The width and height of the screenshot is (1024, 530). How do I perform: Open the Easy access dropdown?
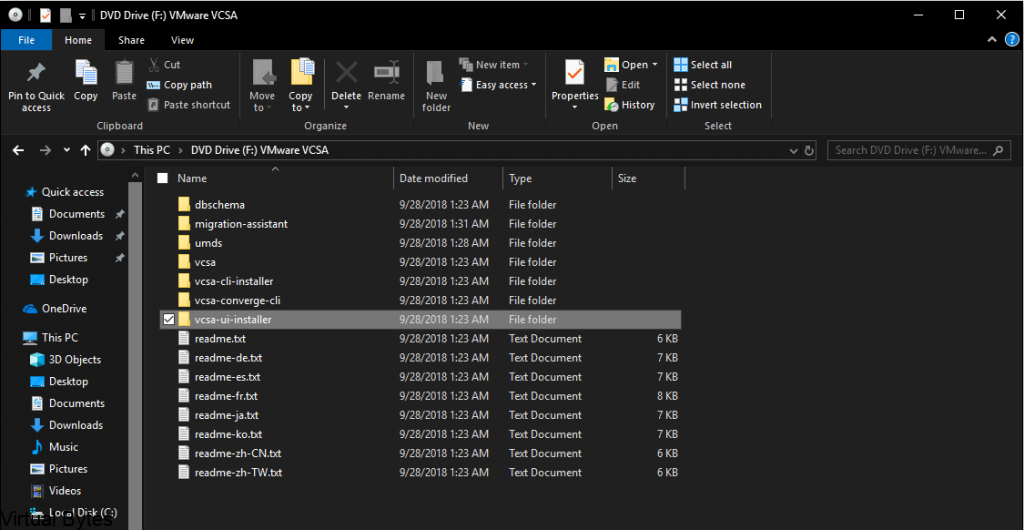point(499,85)
